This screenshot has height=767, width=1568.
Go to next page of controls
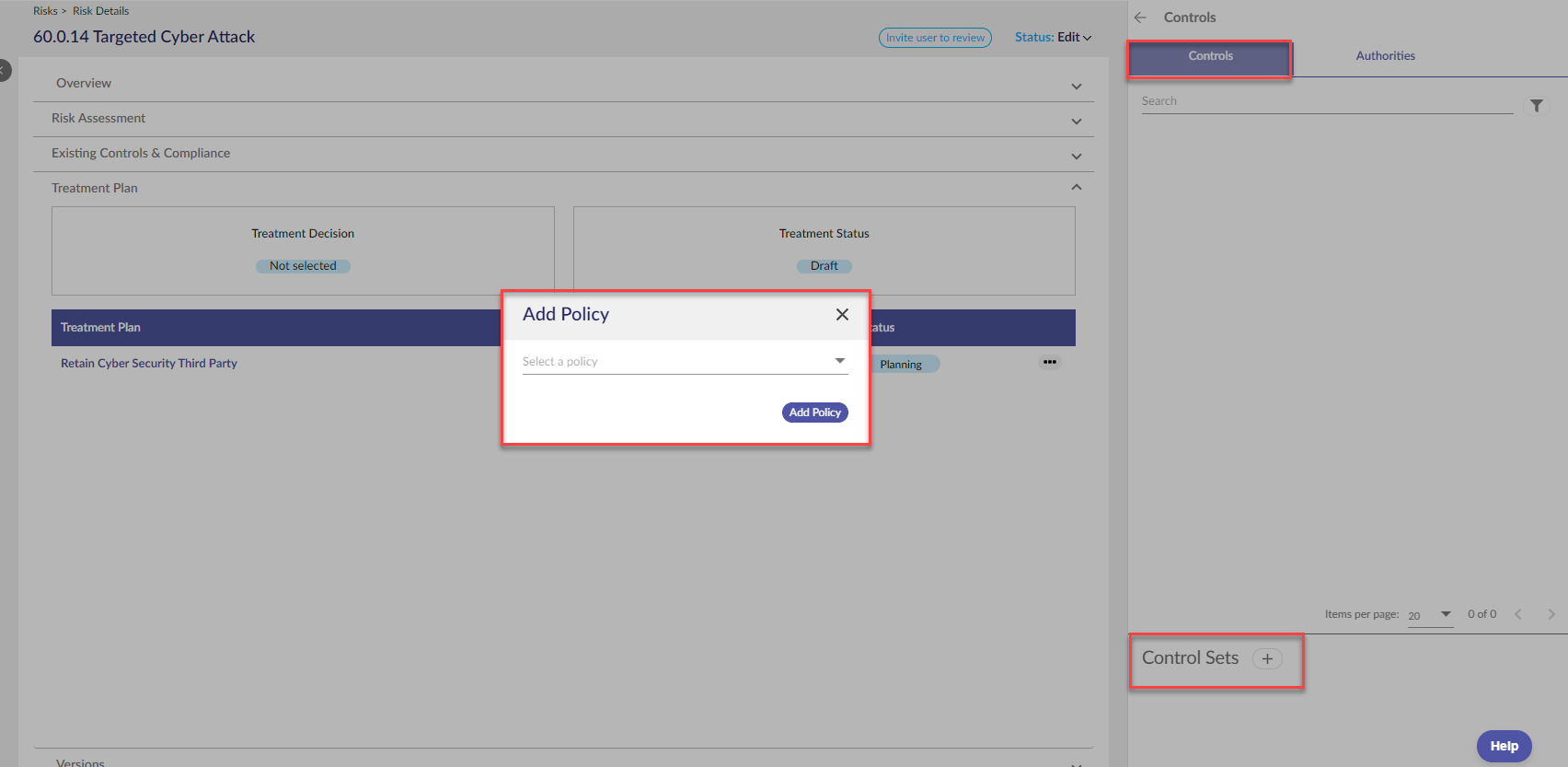click(1551, 614)
